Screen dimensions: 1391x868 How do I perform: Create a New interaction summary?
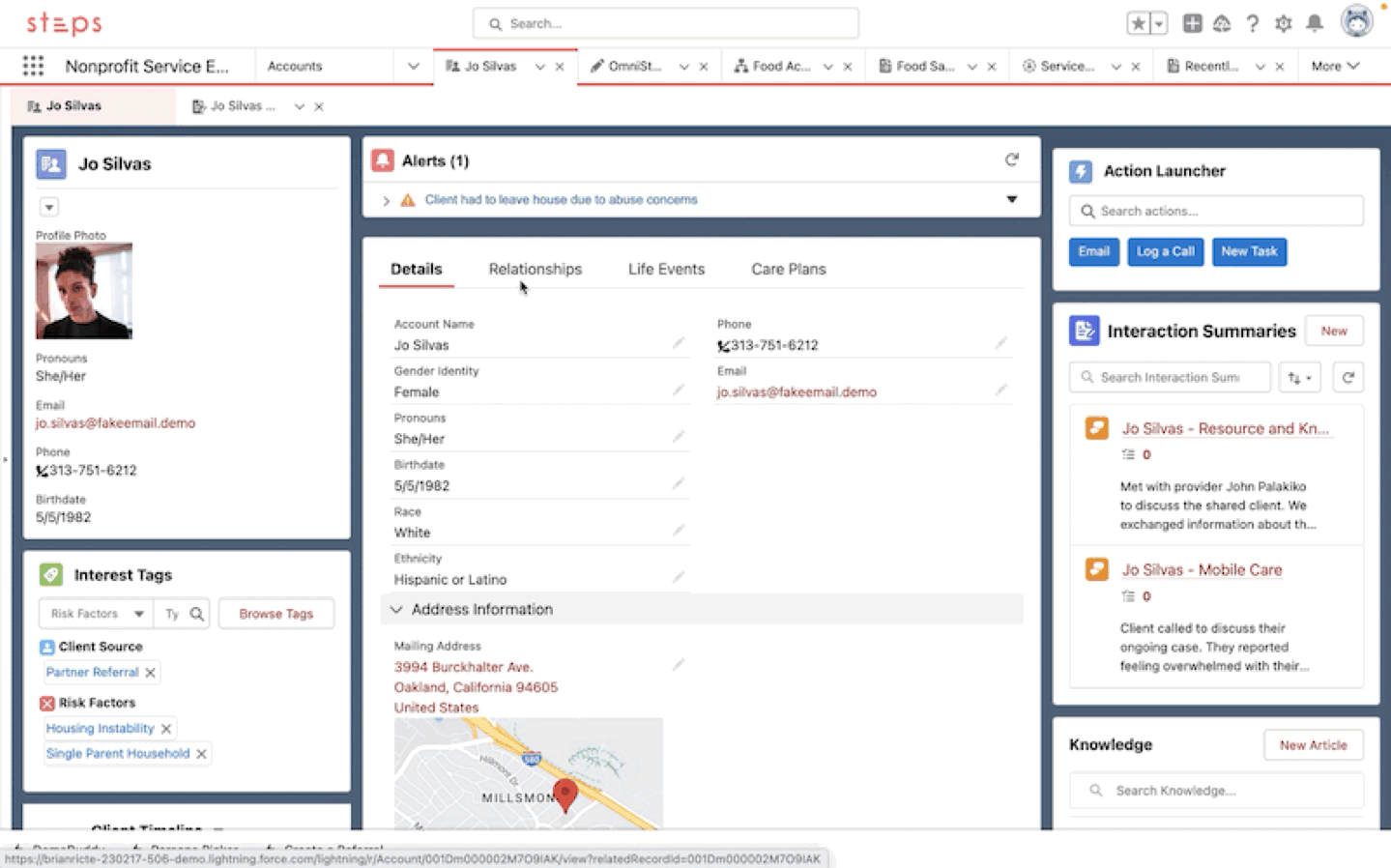tap(1334, 331)
